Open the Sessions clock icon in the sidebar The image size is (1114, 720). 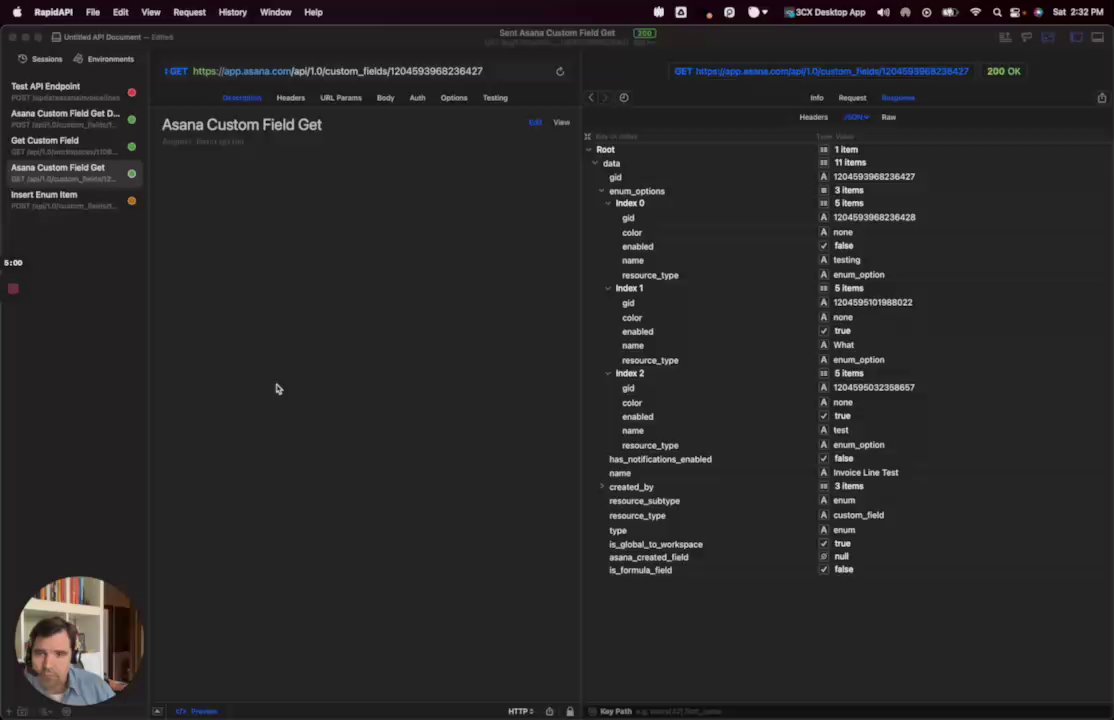(x=22, y=59)
